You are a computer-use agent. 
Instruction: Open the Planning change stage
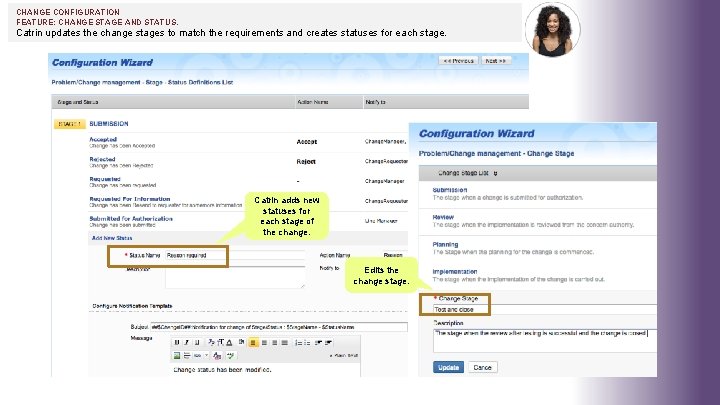[445, 244]
